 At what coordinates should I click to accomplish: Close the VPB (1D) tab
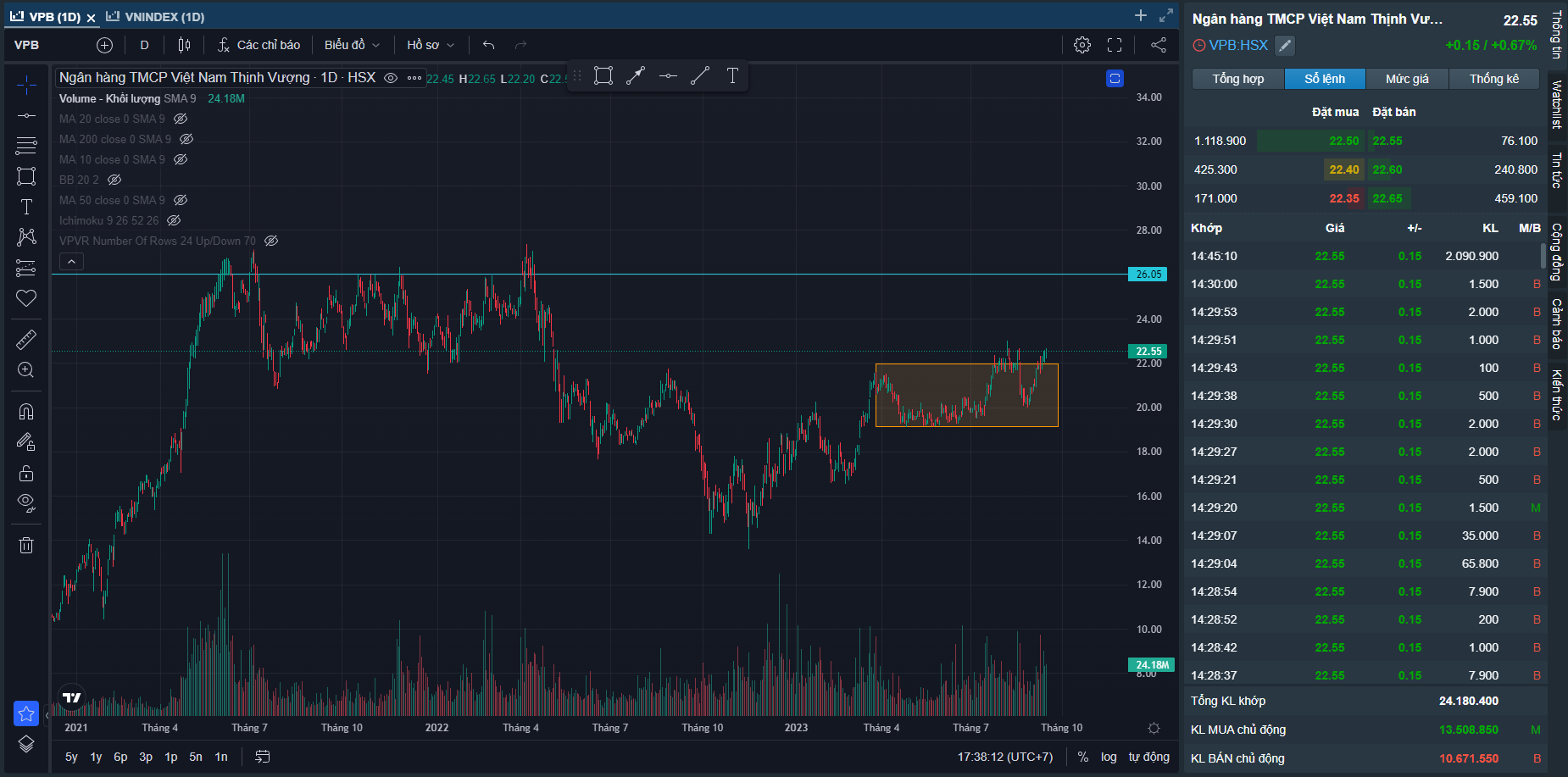91,17
